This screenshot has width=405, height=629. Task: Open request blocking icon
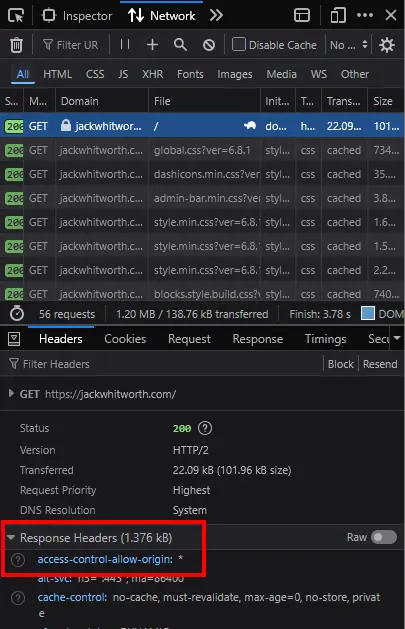coord(209,45)
